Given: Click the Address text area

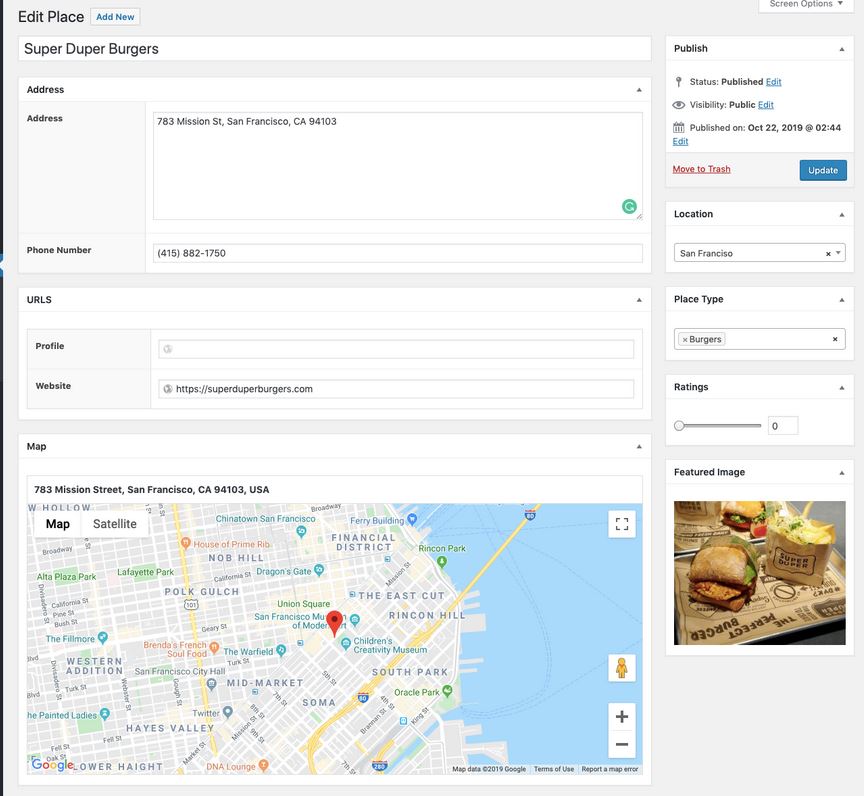Looking at the screenshot, I should (397, 166).
